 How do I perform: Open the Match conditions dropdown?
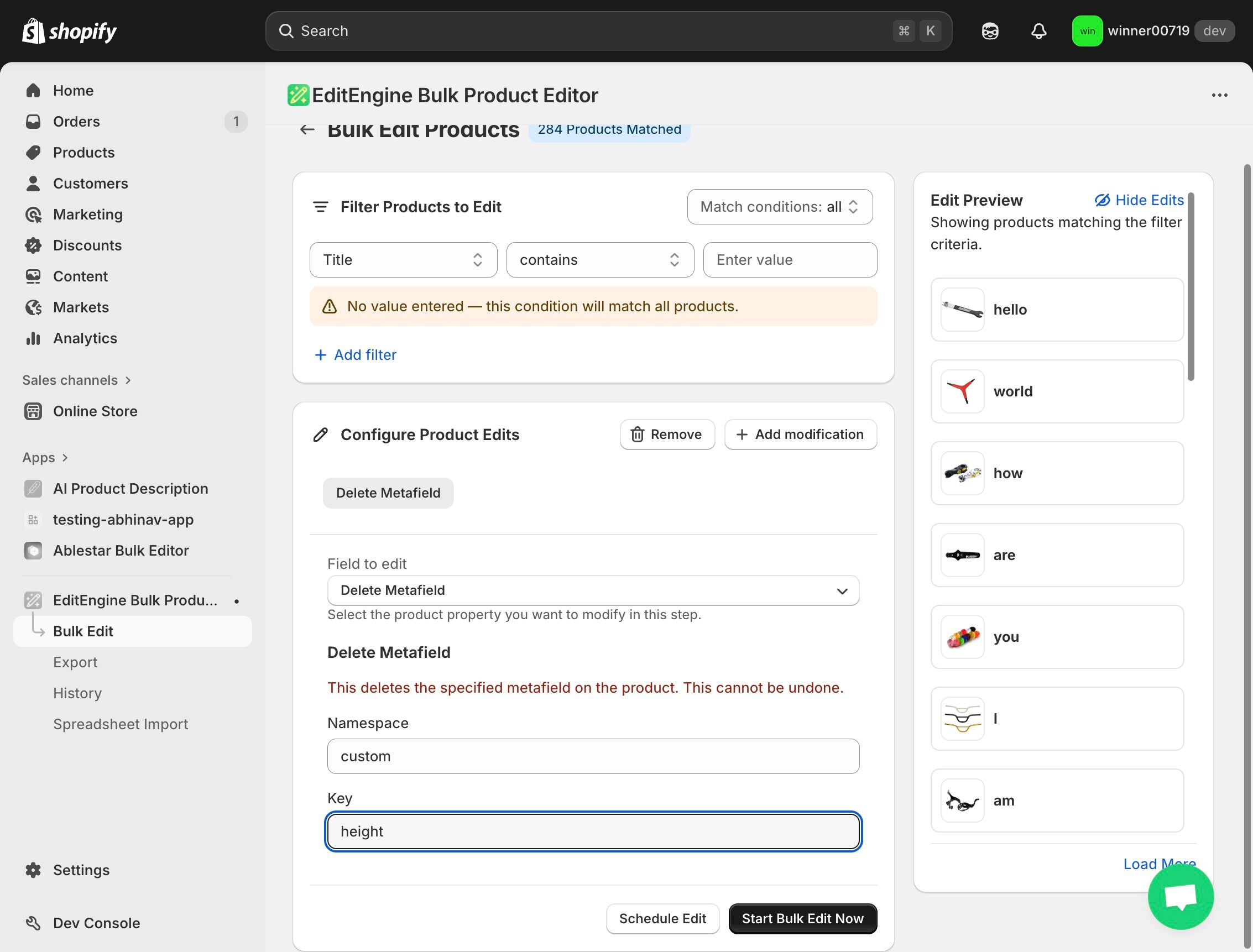tap(779, 207)
